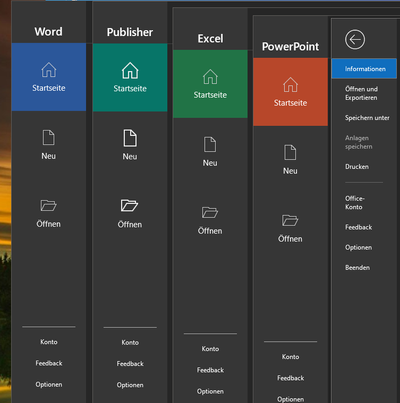Open Office-Konto in the backstage menu
The width and height of the screenshot is (400, 403).
355,203
